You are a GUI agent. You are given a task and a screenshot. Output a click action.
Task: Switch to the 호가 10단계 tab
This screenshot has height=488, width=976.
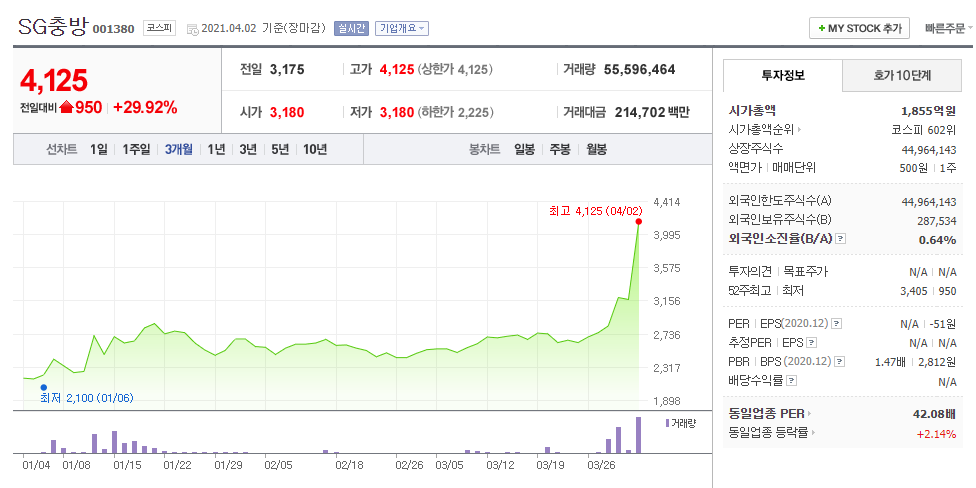[902, 76]
